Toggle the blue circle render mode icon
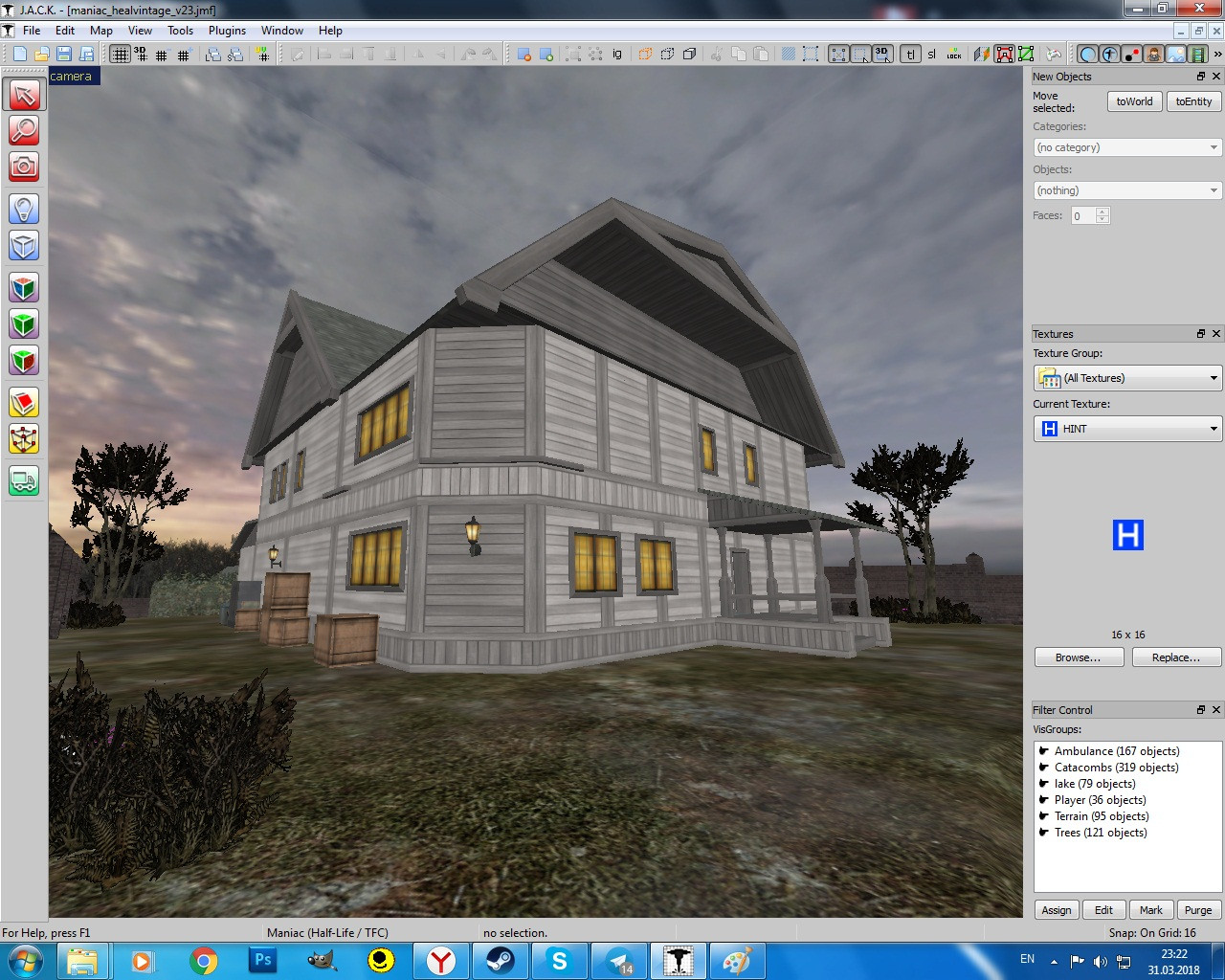The width and height of the screenshot is (1225, 980). [1088, 54]
